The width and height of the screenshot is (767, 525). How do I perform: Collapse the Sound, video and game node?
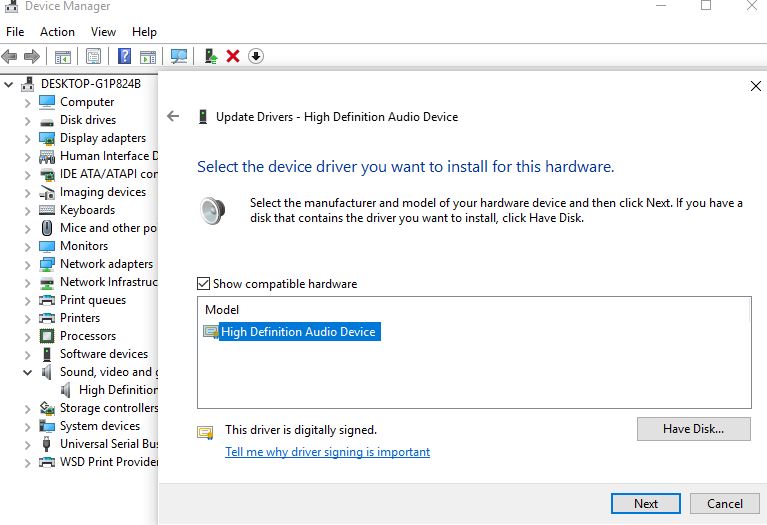click(27, 372)
